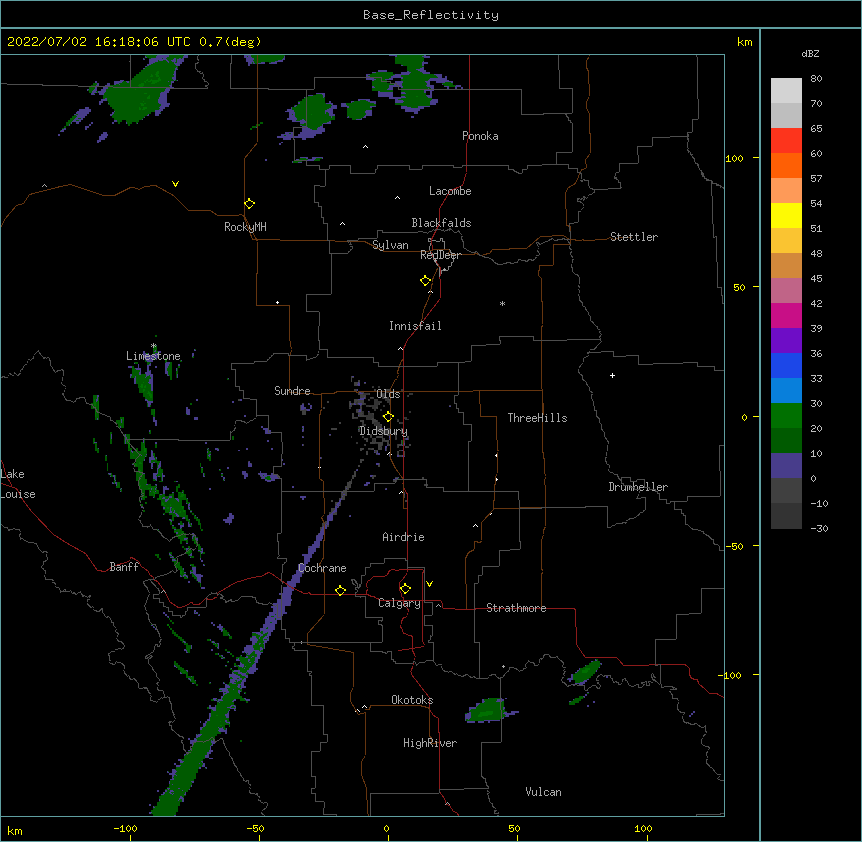
Task: Select the Blackfalds label
Action: (x=441, y=223)
